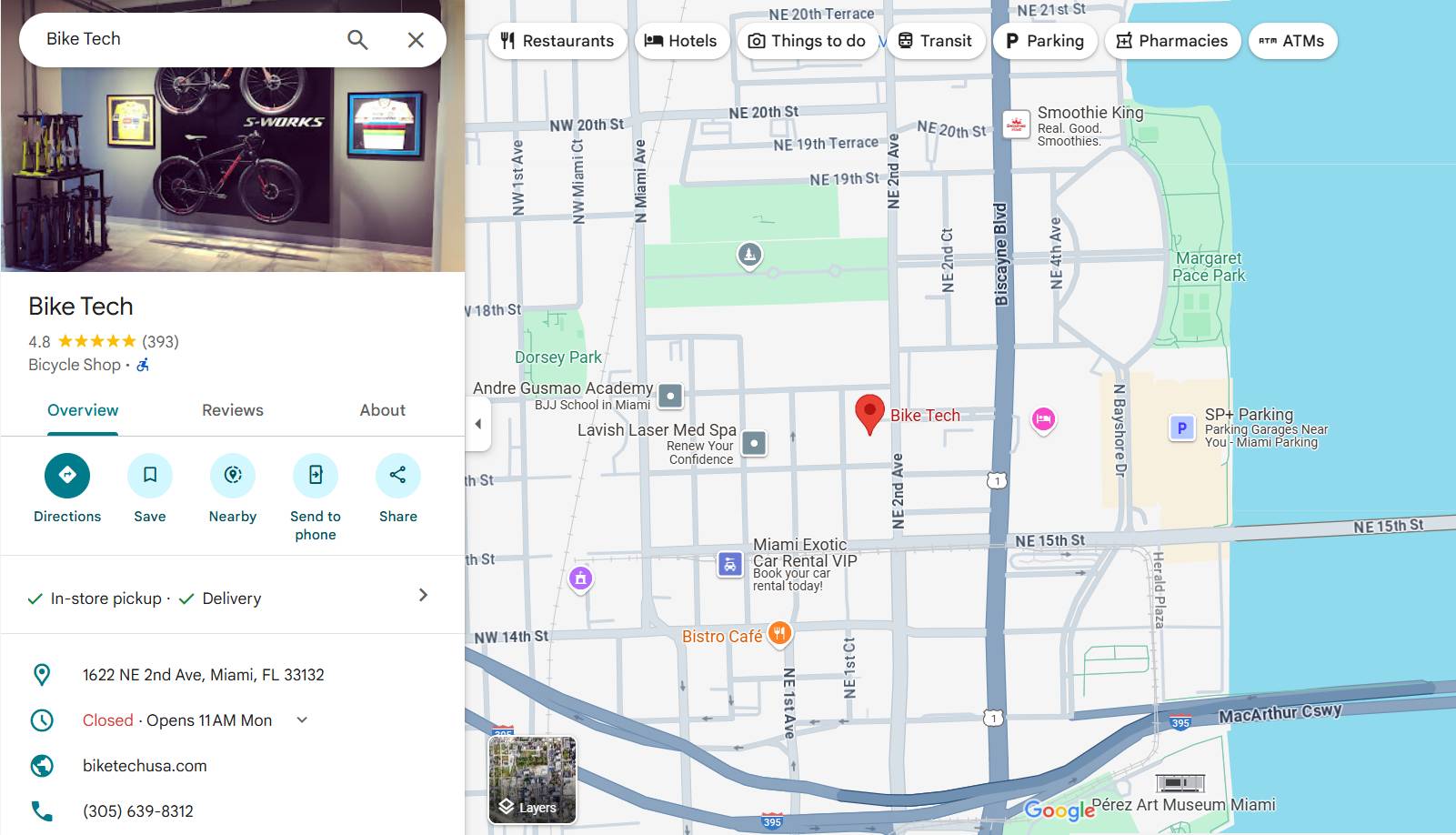Open the Bike Tech shop photo

[x=233, y=169]
